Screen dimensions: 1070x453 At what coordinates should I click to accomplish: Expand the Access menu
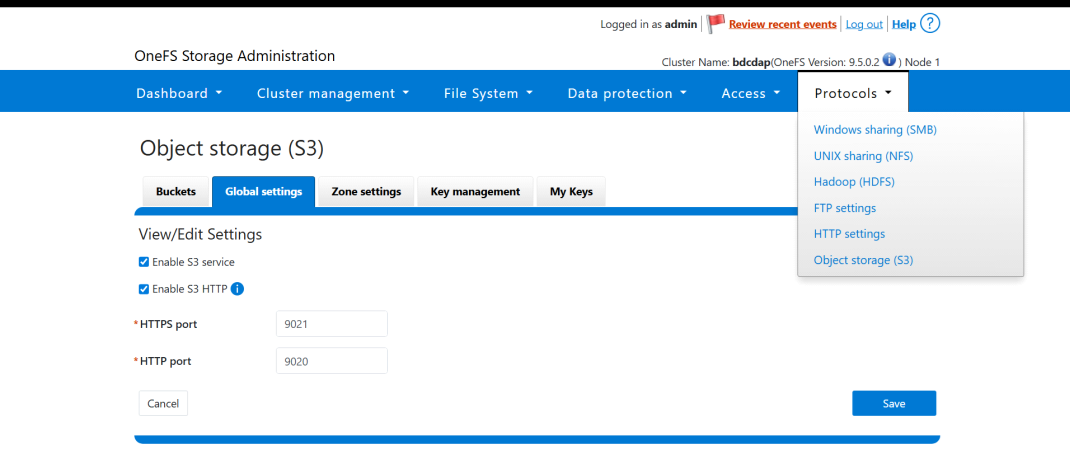click(751, 93)
